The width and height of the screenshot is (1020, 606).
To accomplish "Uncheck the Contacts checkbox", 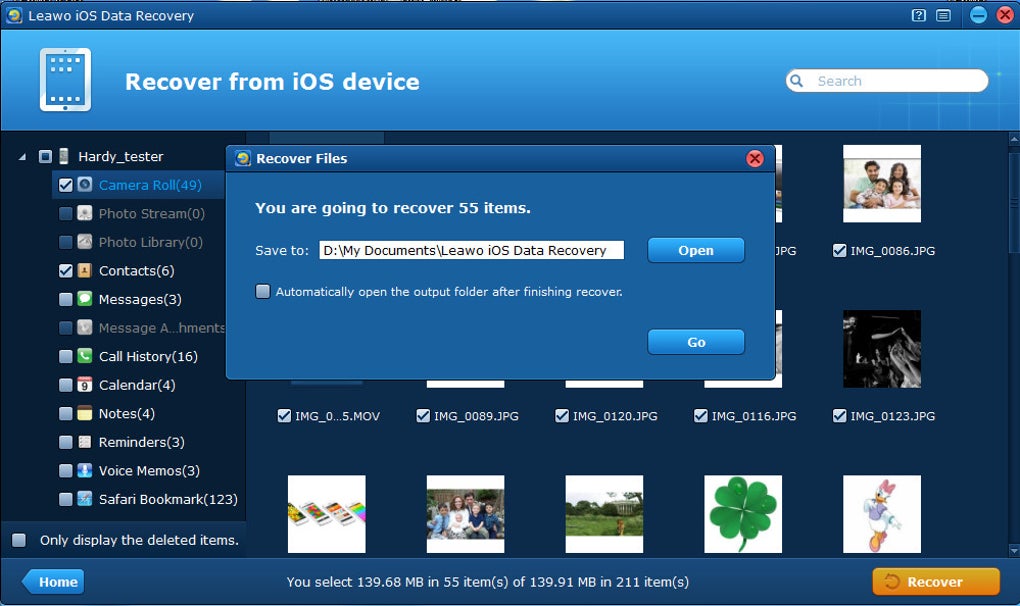I will pyautogui.click(x=66, y=270).
